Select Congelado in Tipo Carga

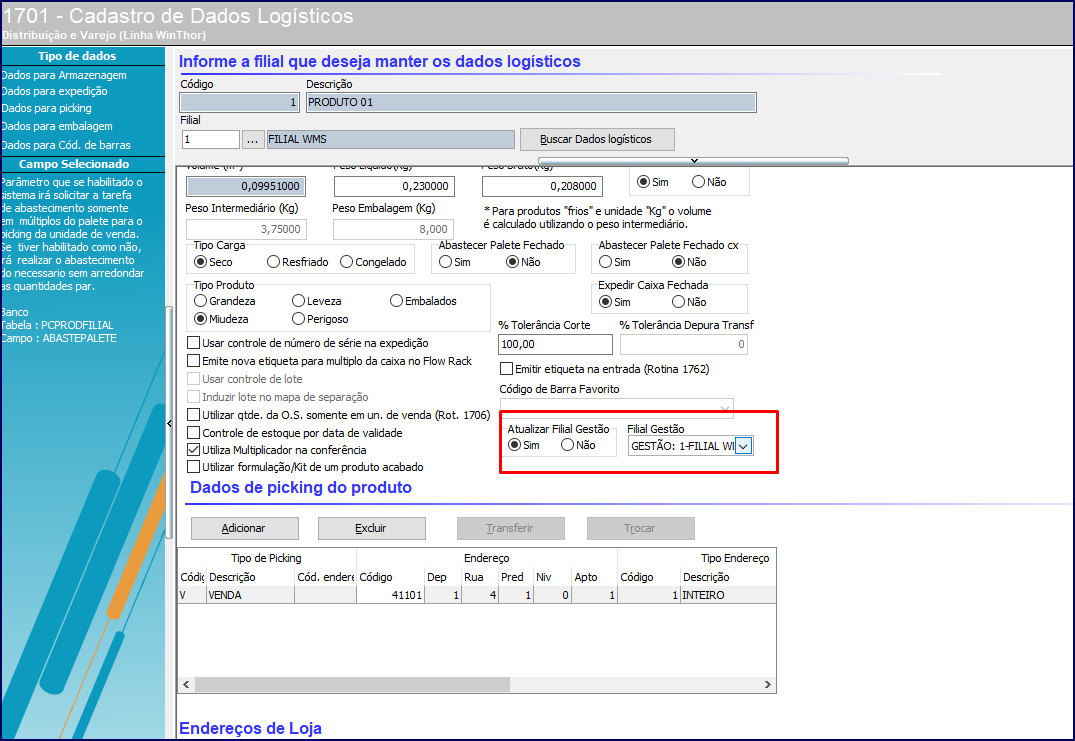373,262
